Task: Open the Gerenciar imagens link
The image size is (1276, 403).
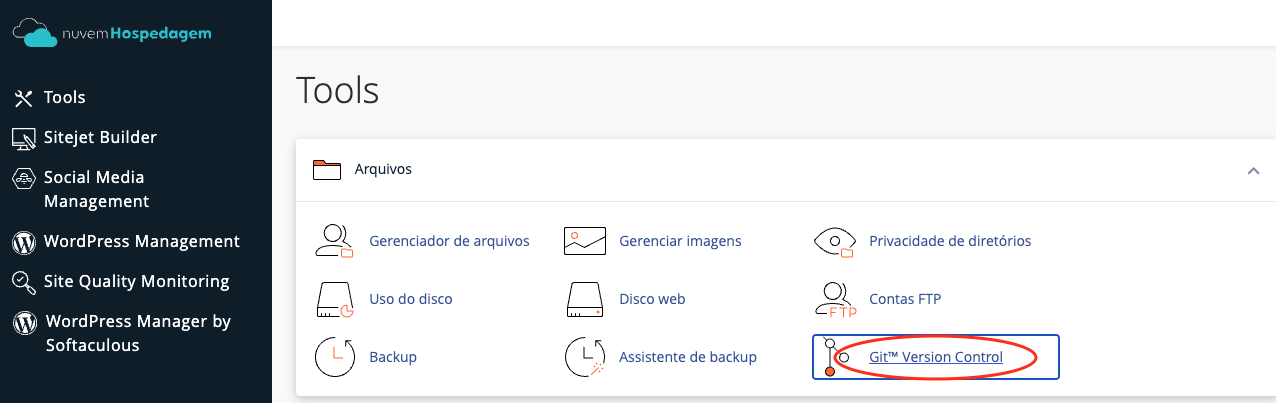Action: click(680, 241)
